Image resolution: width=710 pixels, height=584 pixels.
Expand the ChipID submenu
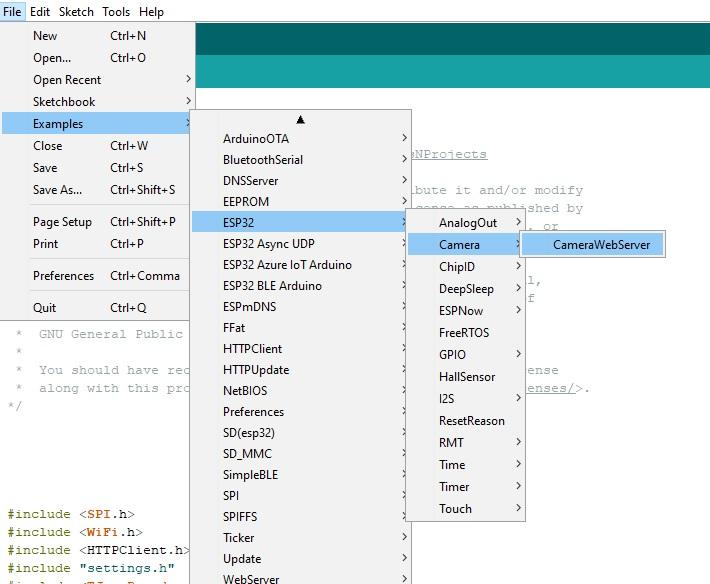point(465,267)
